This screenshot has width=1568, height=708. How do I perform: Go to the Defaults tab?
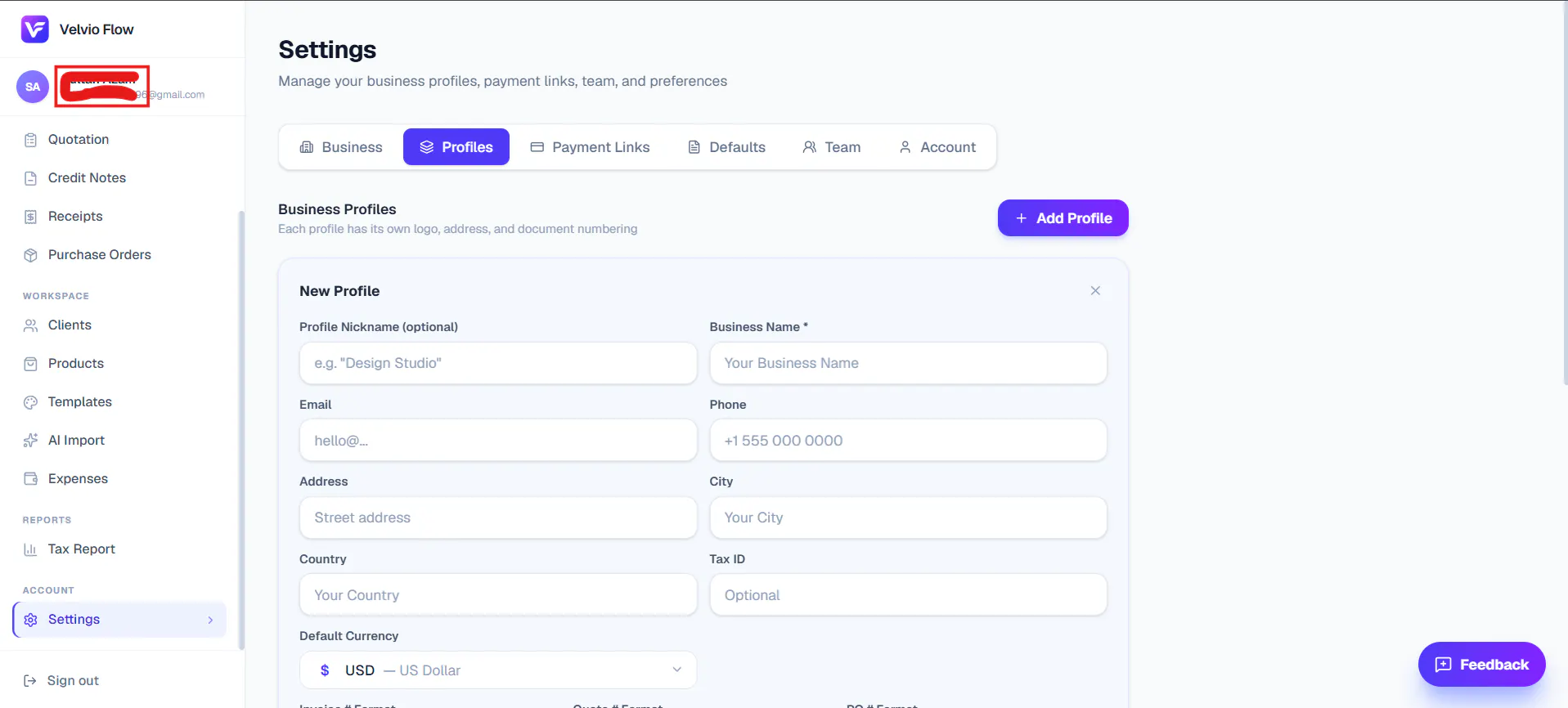(726, 147)
